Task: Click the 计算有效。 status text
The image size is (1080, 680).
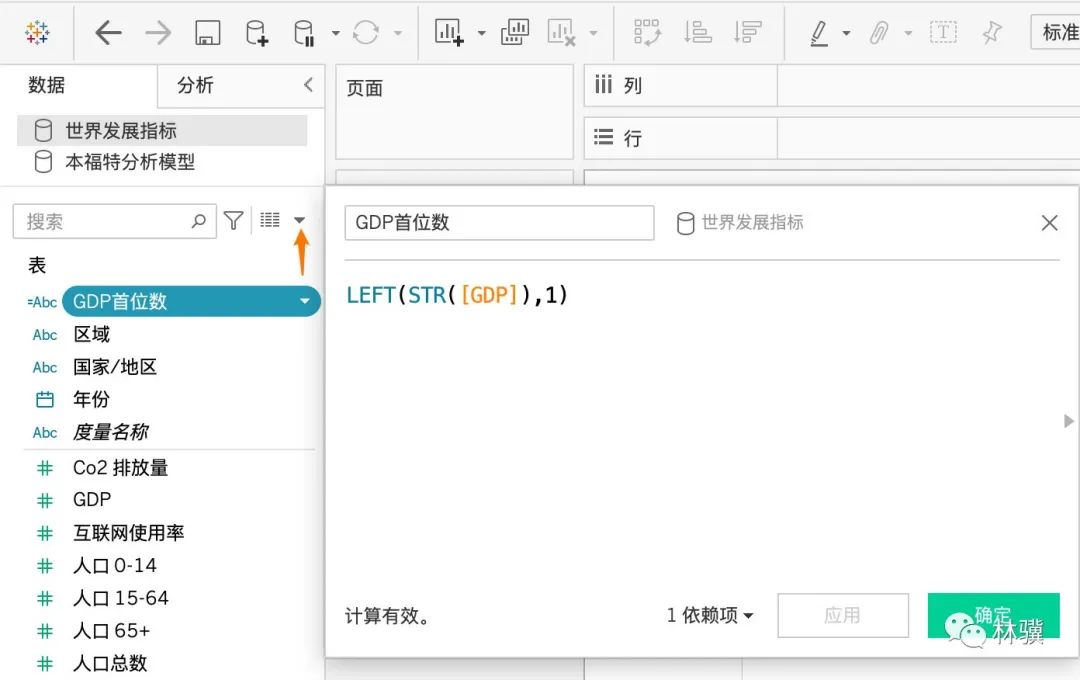Action: [387, 615]
